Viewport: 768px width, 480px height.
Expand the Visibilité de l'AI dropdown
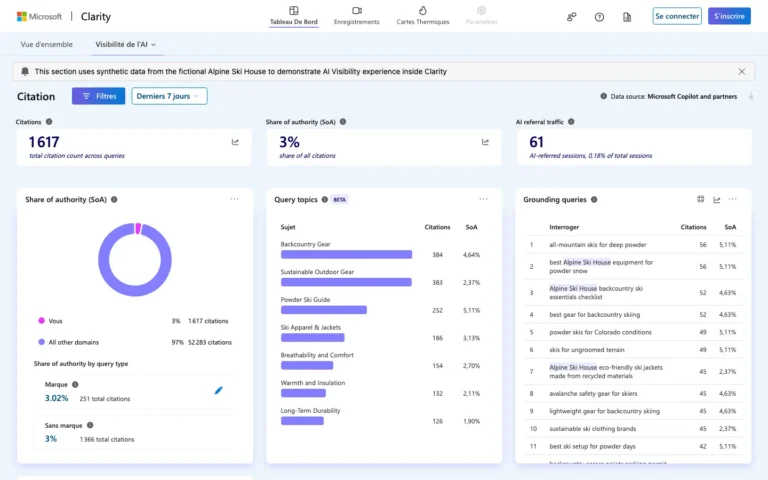[125, 44]
